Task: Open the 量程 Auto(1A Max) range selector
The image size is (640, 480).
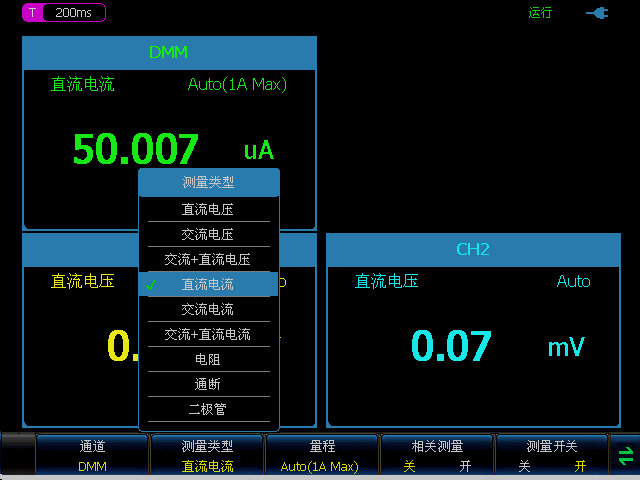Action: (x=322, y=456)
